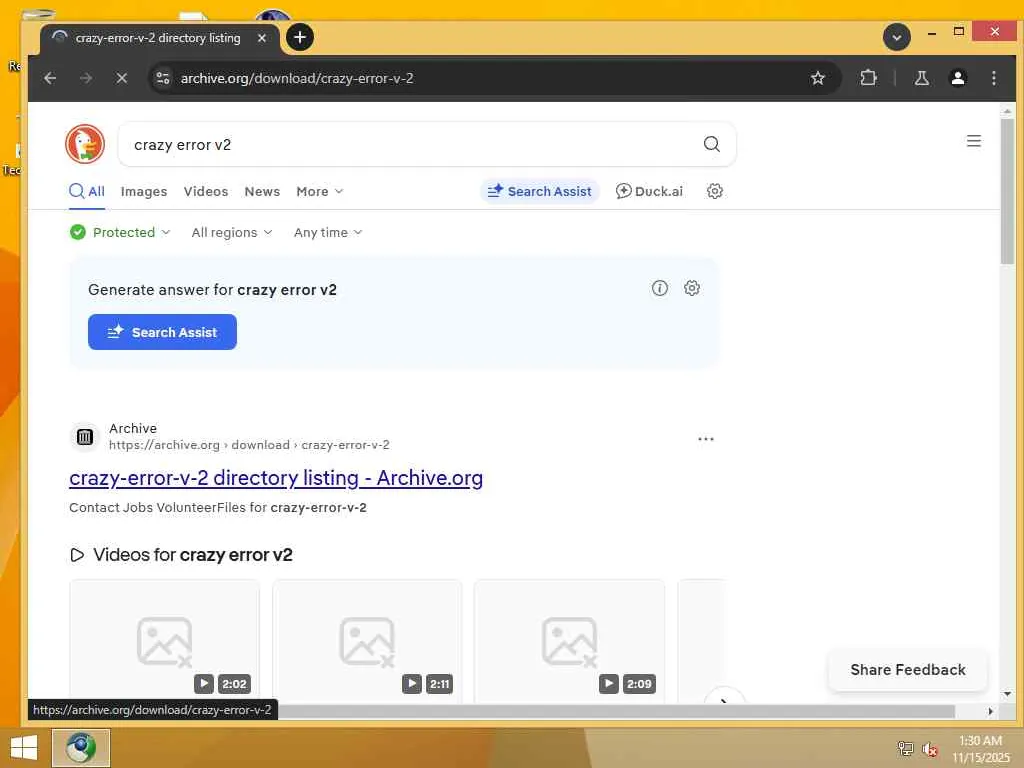Switch to the Videos tab
1024x768 pixels.
[x=206, y=191]
